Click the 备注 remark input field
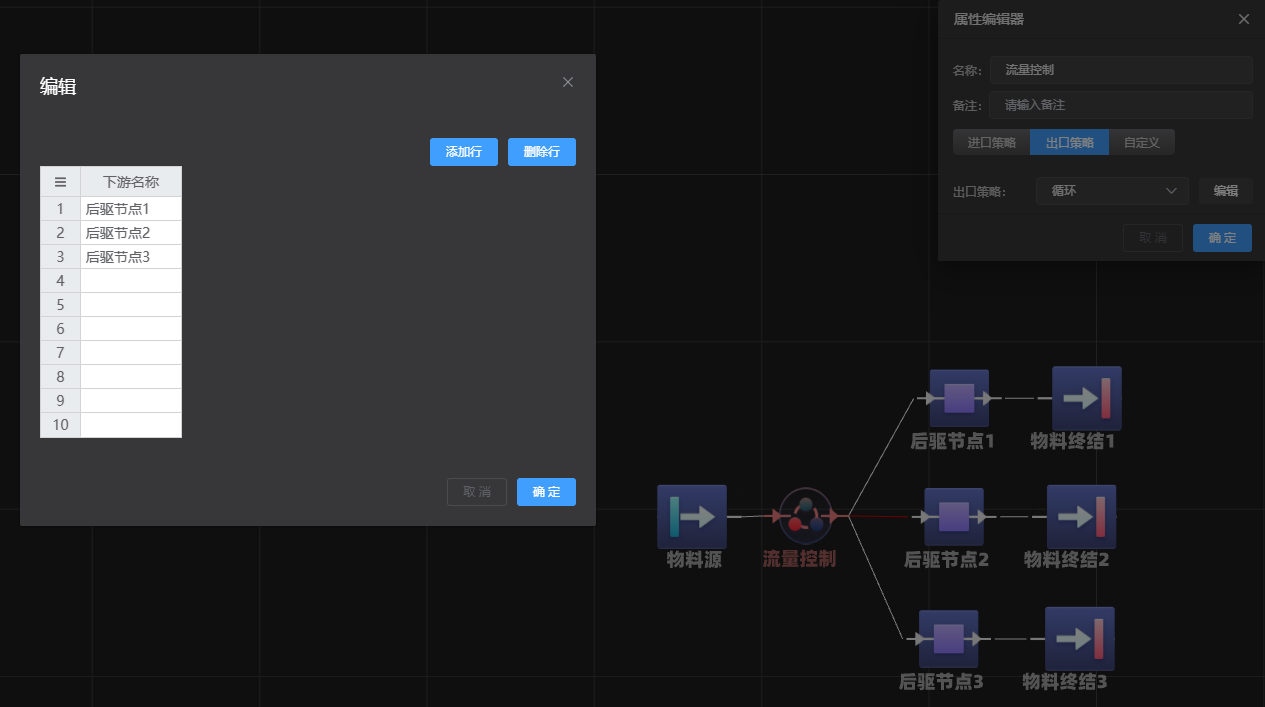Image resolution: width=1265 pixels, height=707 pixels. click(1120, 105)
